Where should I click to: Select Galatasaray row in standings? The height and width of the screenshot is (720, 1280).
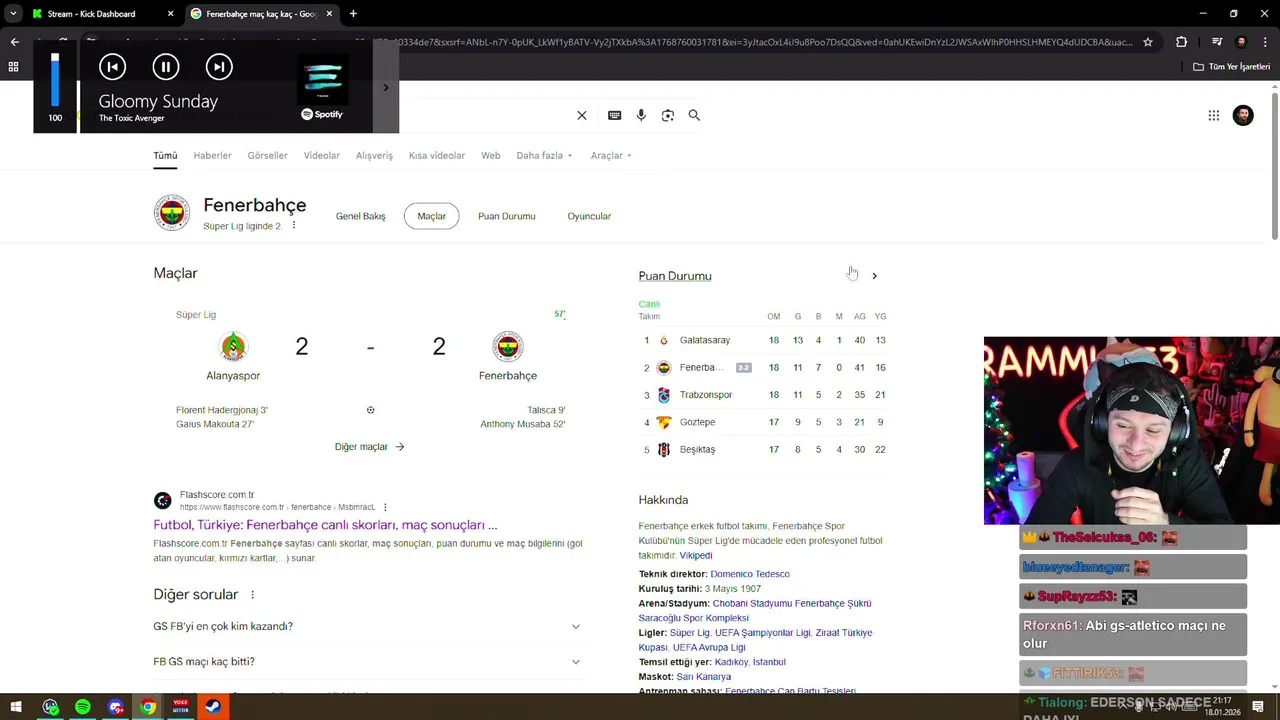pyautogui.click(x=762, y=340)
